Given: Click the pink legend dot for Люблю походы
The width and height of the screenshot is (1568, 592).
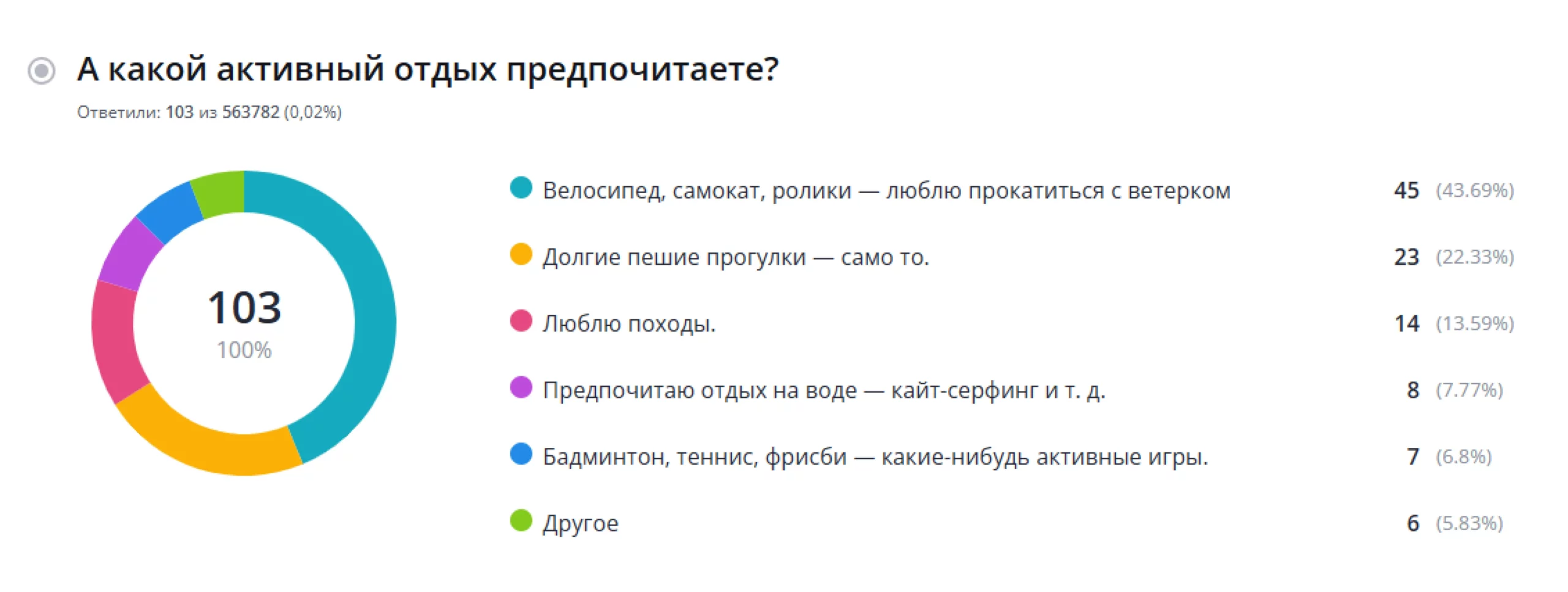Looking at the screenshot, I should [x=521, y=321].
